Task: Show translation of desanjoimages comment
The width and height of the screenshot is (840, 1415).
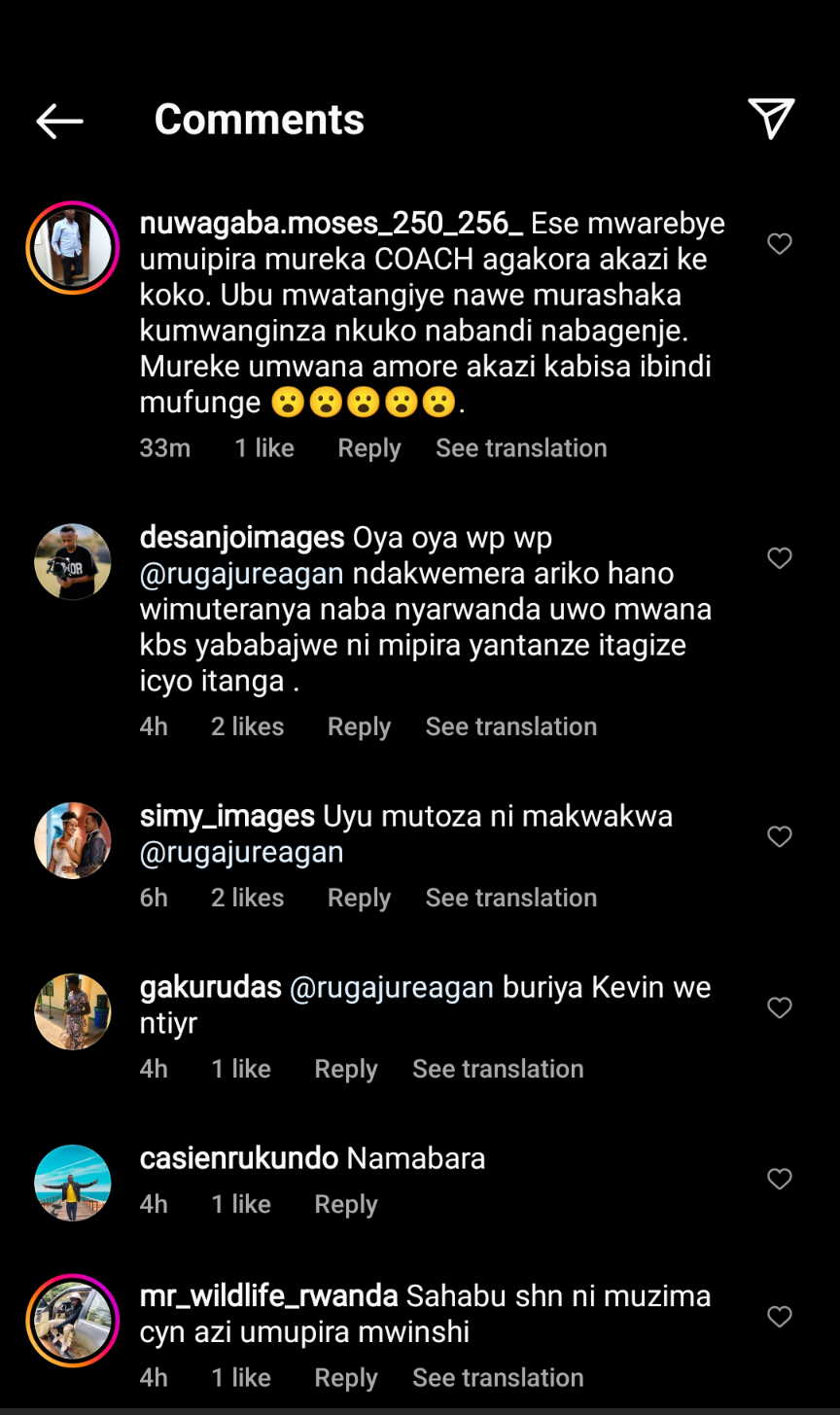Action: 511,726
